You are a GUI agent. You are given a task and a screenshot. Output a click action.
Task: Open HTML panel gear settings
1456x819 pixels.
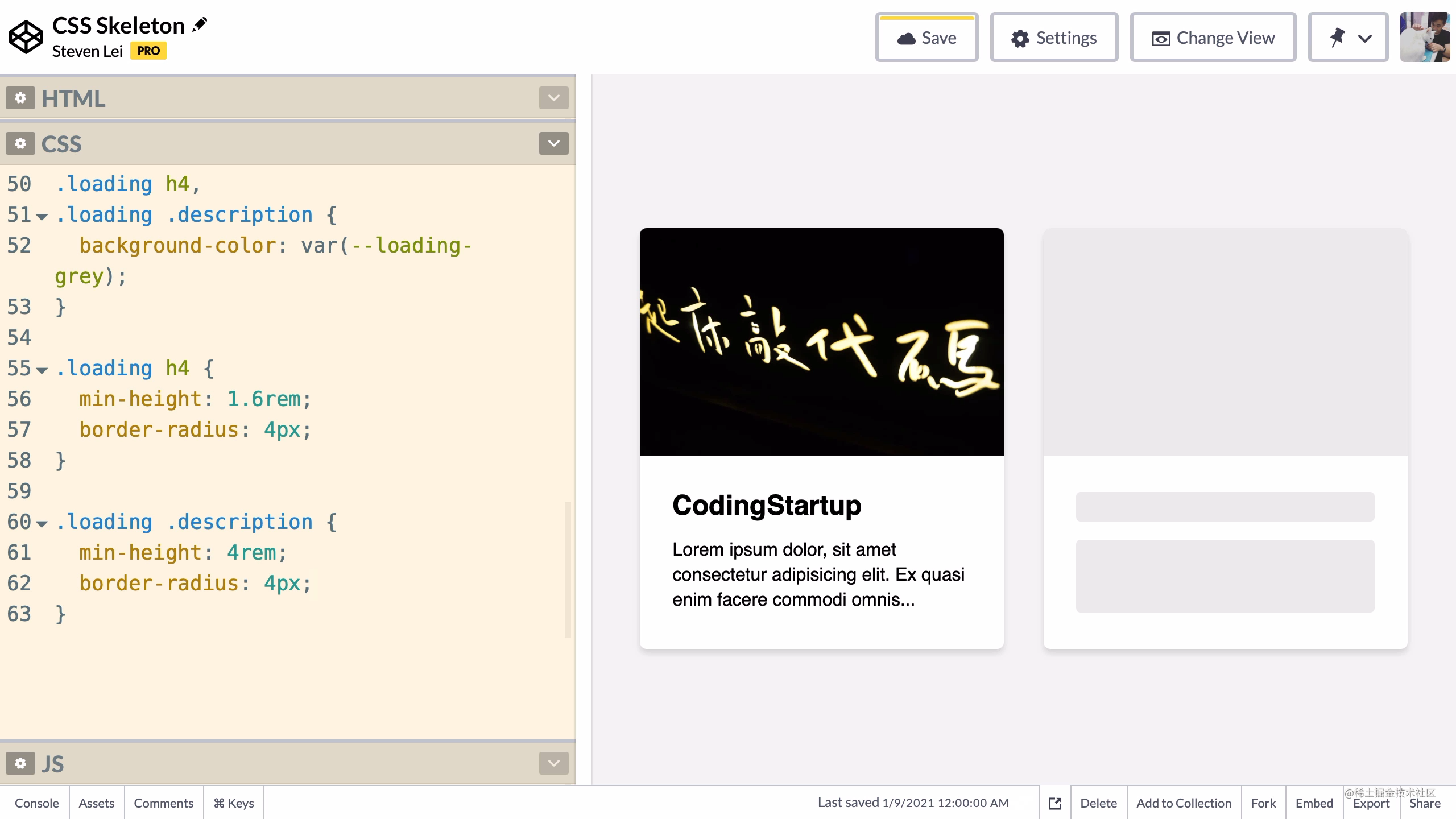coord(20,98)
